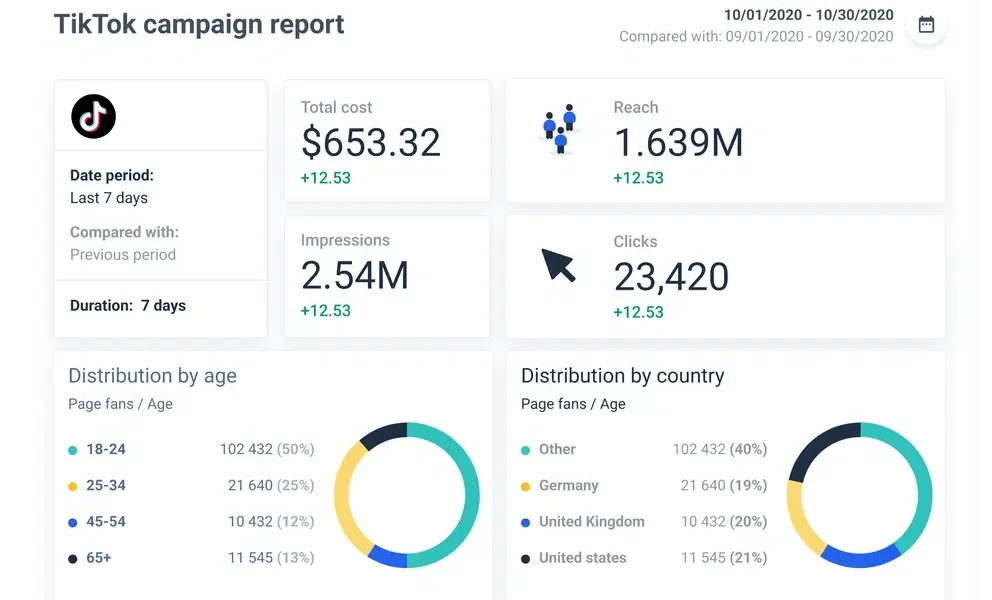The image size is (992, 600).
Task: Select the Distribution by country panel header
Action: click(x=622, y=376)
